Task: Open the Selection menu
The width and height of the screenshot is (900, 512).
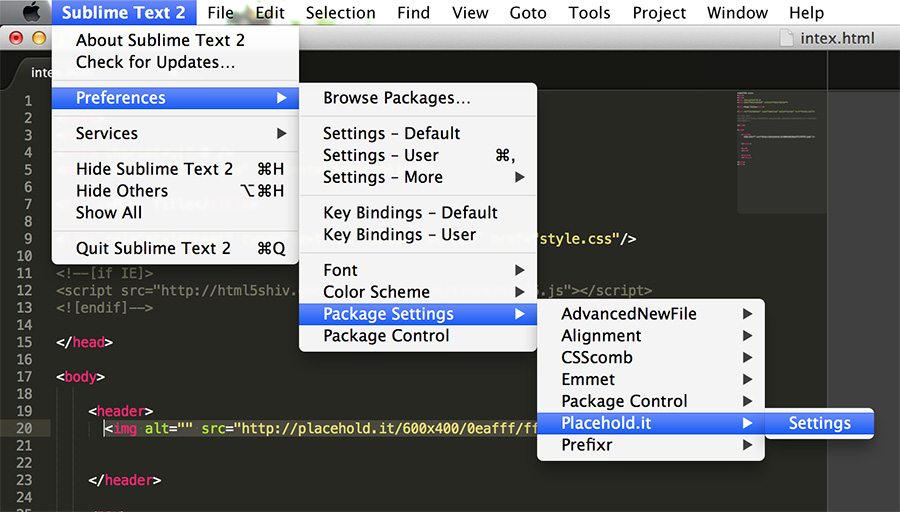Action: [340, 12]
